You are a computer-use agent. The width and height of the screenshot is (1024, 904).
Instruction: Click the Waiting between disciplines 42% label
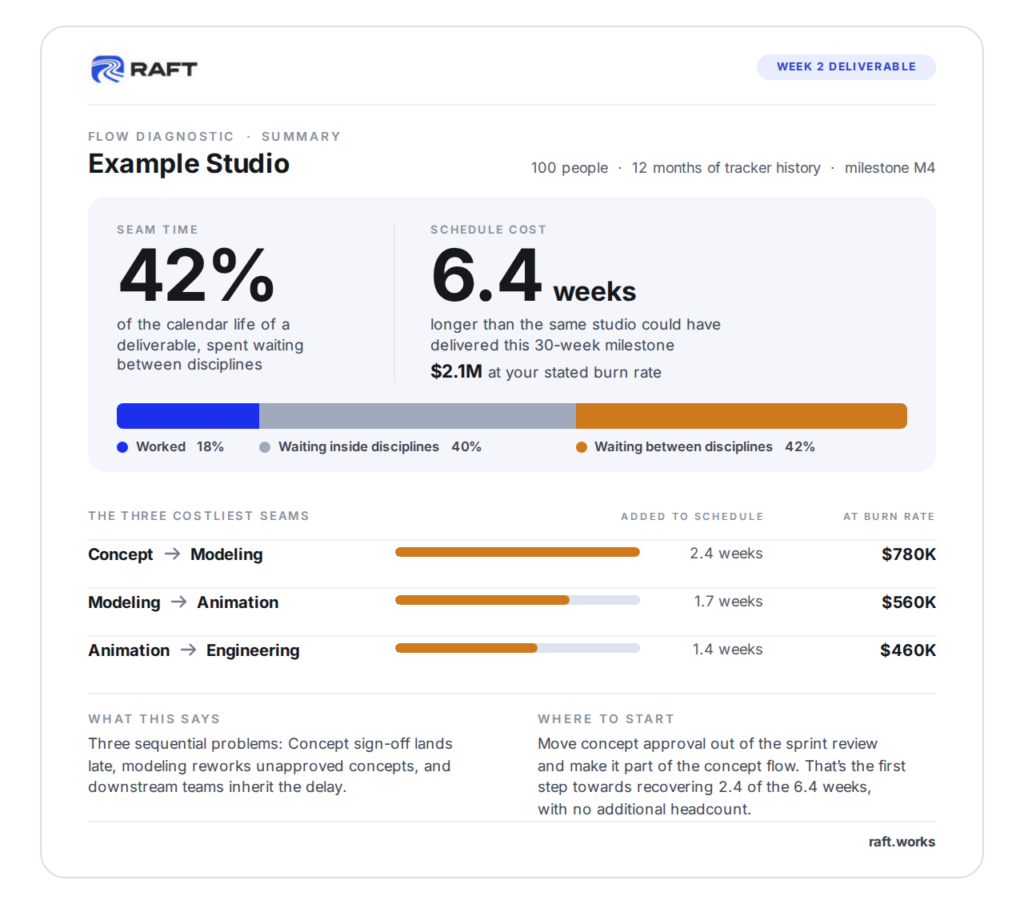[x=705, y=447]
